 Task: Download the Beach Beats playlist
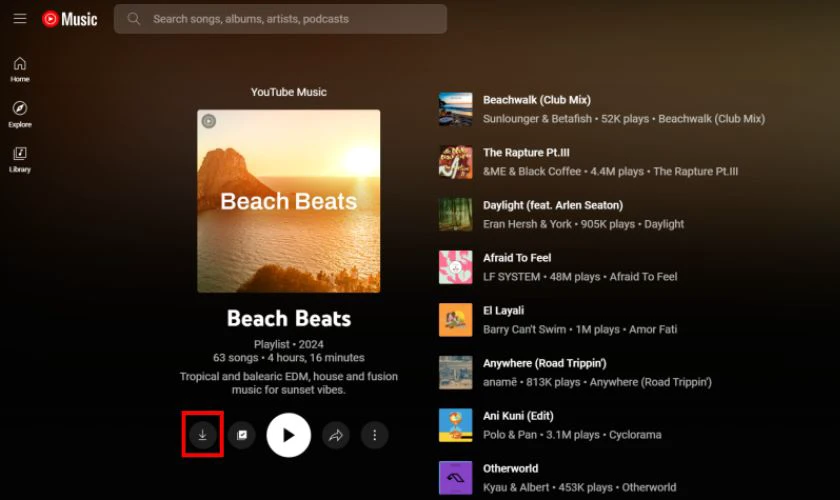click(x=202, y=435)
